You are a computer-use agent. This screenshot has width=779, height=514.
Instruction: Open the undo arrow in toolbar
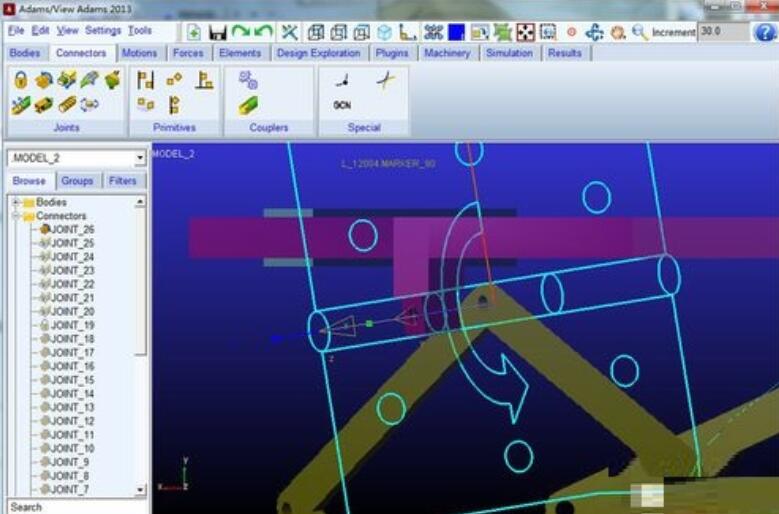coord(264,32)
